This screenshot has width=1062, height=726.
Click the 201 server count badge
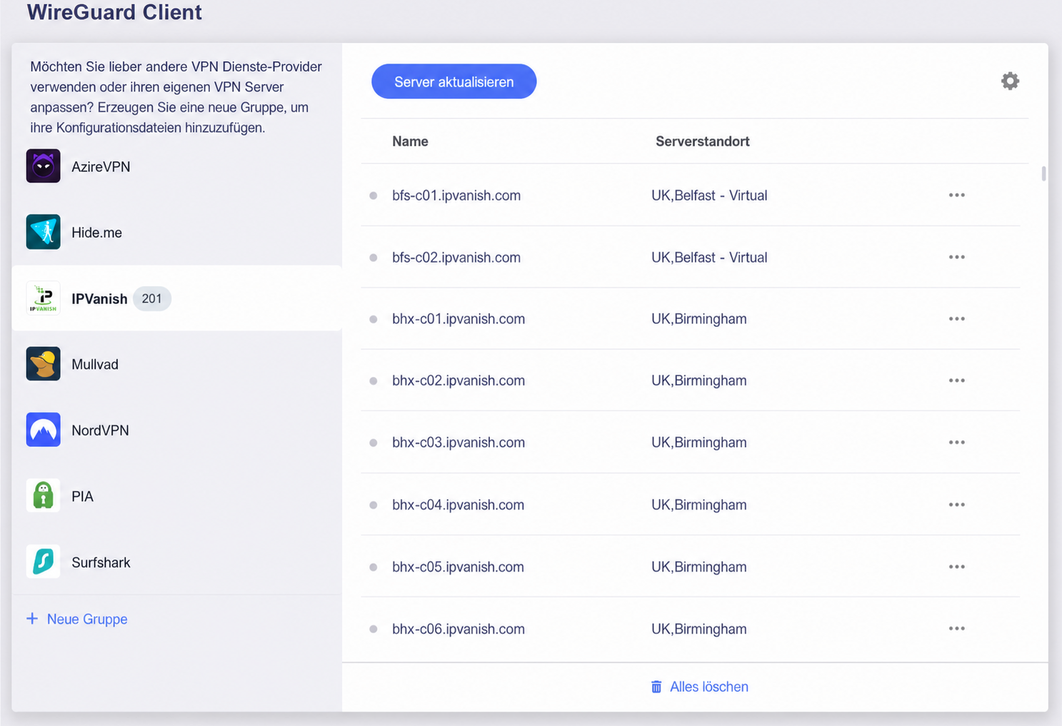(x=152, y=299)
